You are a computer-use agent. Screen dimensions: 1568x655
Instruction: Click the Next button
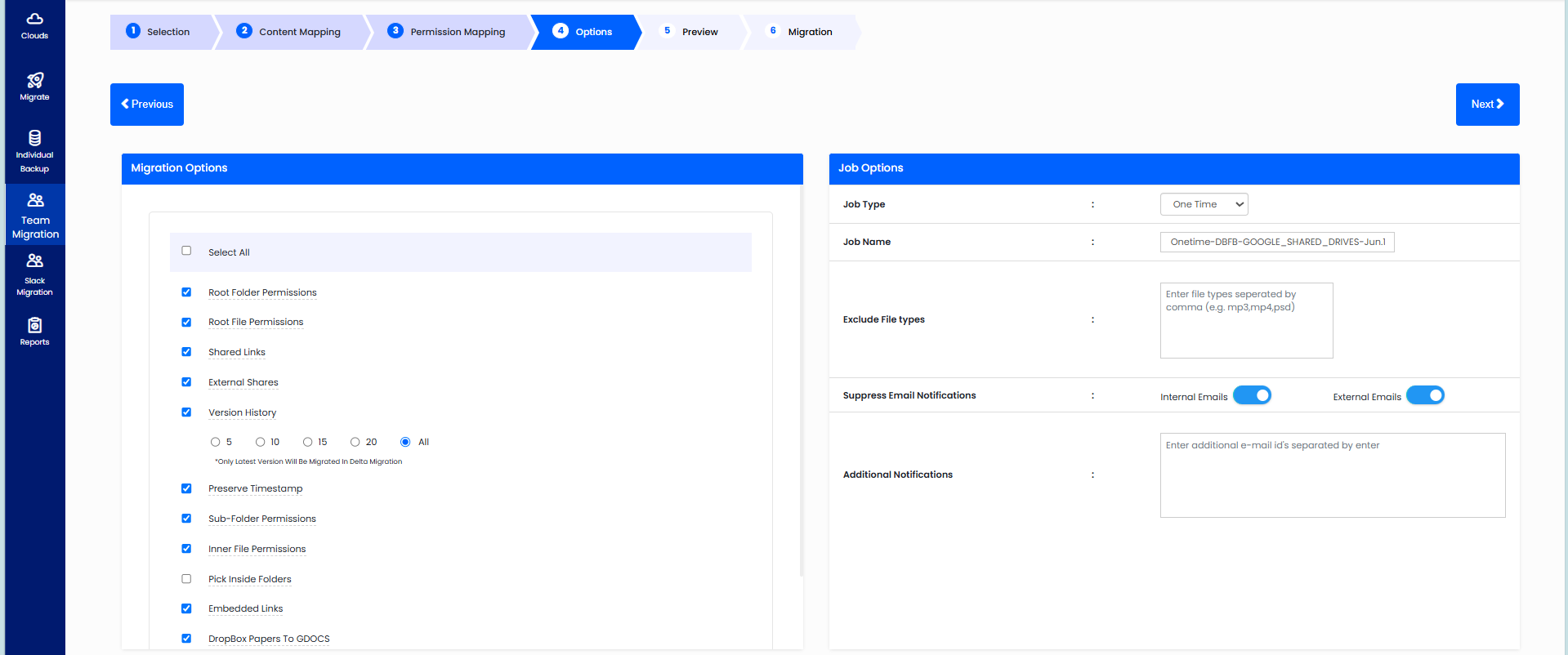pyautogui.click(x=1487, y=105)
